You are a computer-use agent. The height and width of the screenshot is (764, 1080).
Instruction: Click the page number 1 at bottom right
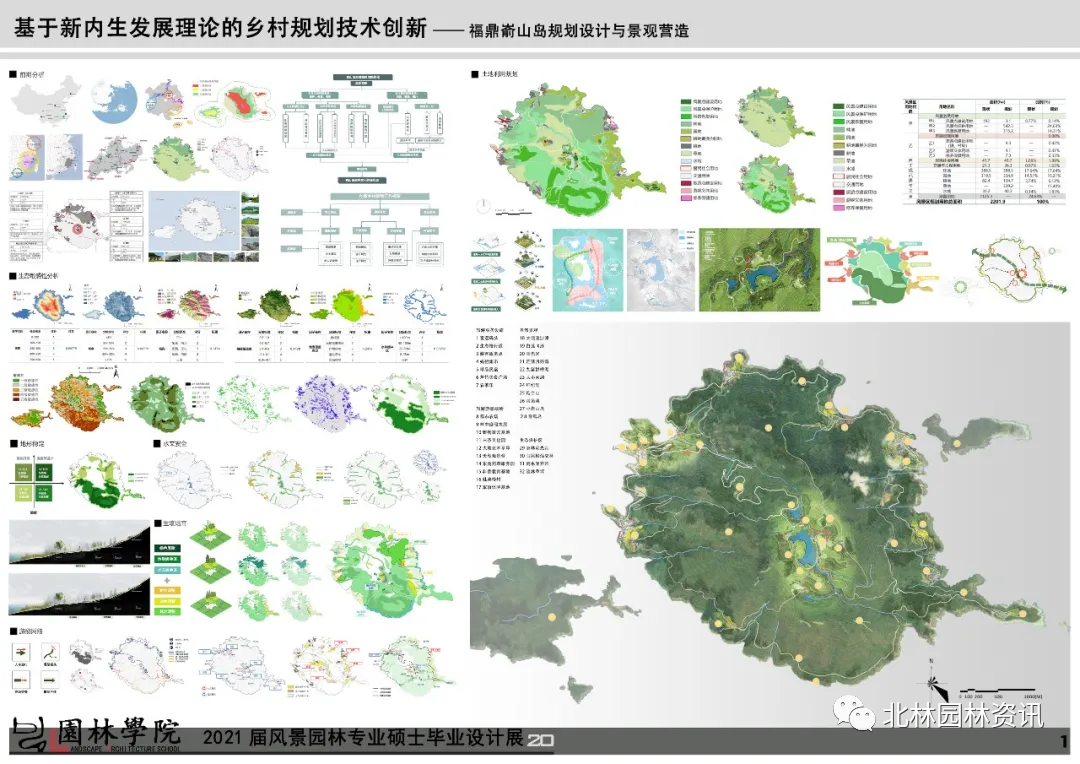tap(1064, 741)
